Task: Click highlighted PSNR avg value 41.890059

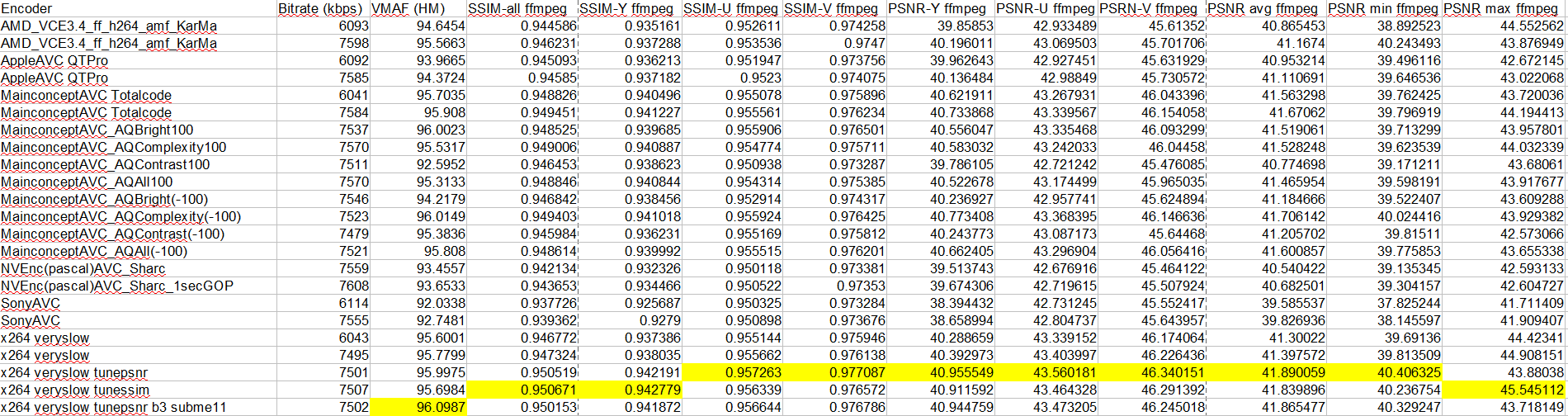Action: tap(1266, 372)
